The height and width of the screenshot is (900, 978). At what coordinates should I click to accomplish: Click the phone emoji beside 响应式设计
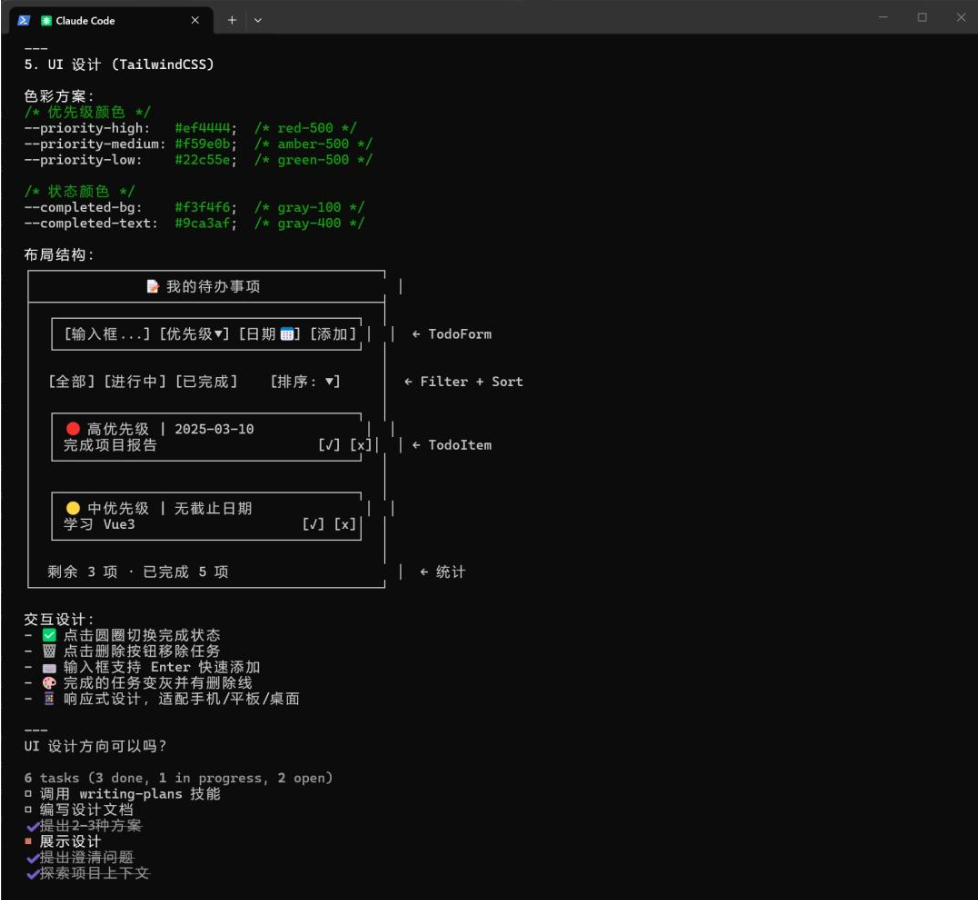click(49, 699)
